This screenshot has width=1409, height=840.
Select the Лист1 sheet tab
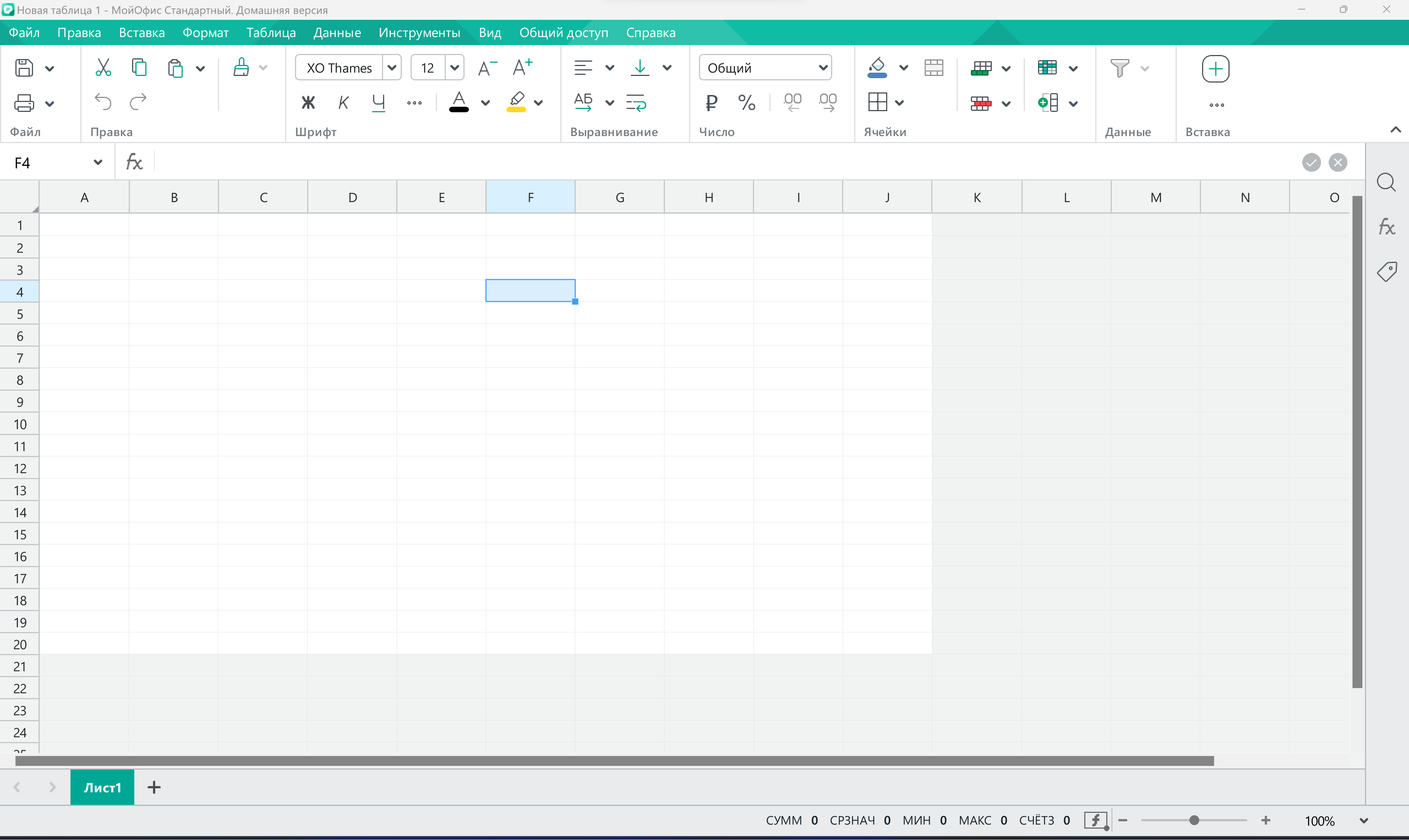(102, 787)
